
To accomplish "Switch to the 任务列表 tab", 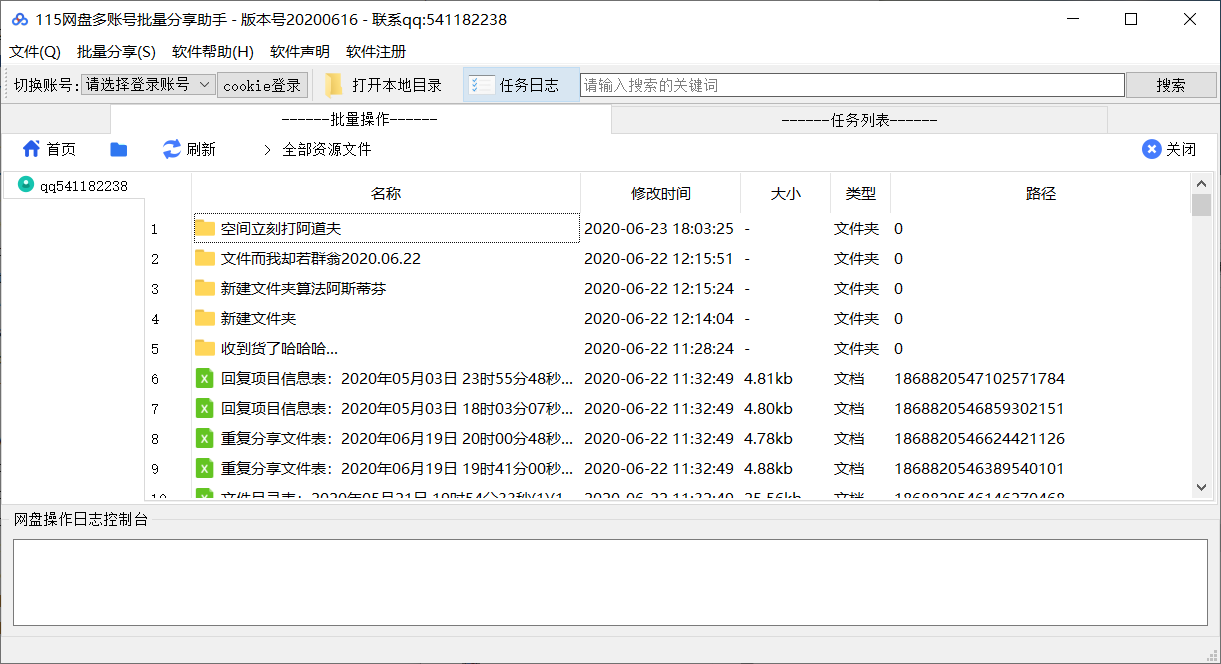I will point(858,118).
